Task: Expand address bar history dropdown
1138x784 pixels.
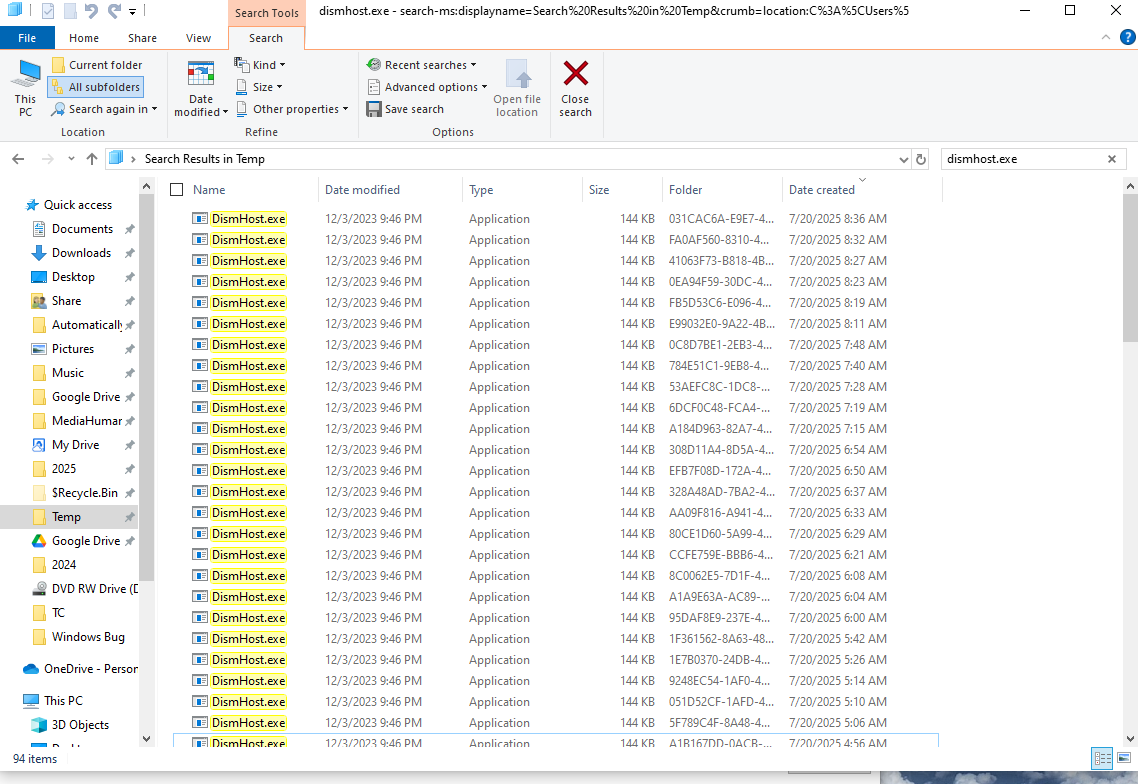Action: (x=904, y=160)
